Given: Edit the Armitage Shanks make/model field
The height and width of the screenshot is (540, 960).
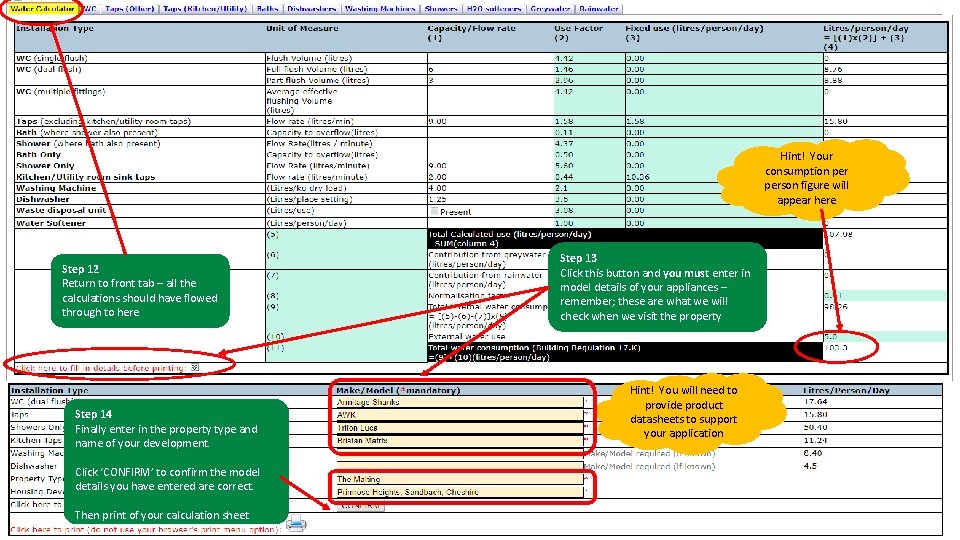Looking at the screenshot, I should (x=459, y=402).
